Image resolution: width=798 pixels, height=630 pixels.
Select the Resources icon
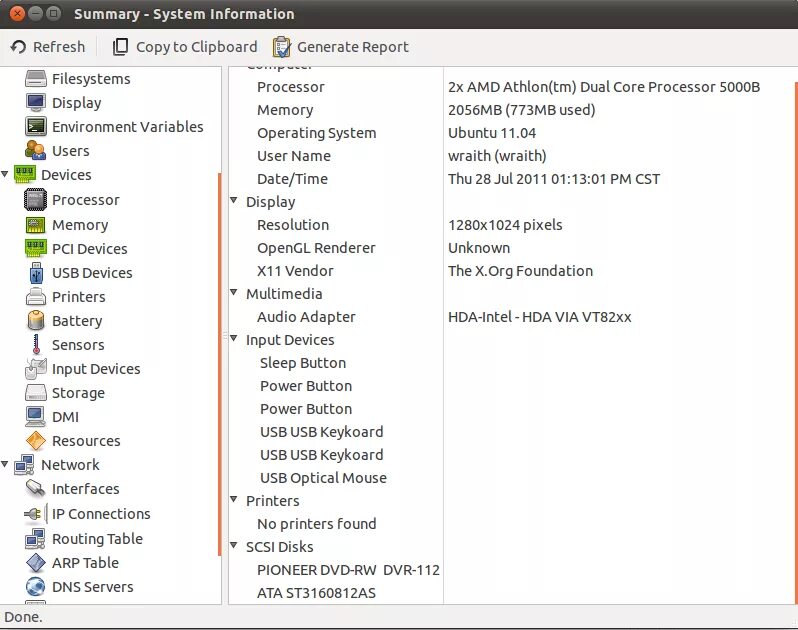coord(35,441)
